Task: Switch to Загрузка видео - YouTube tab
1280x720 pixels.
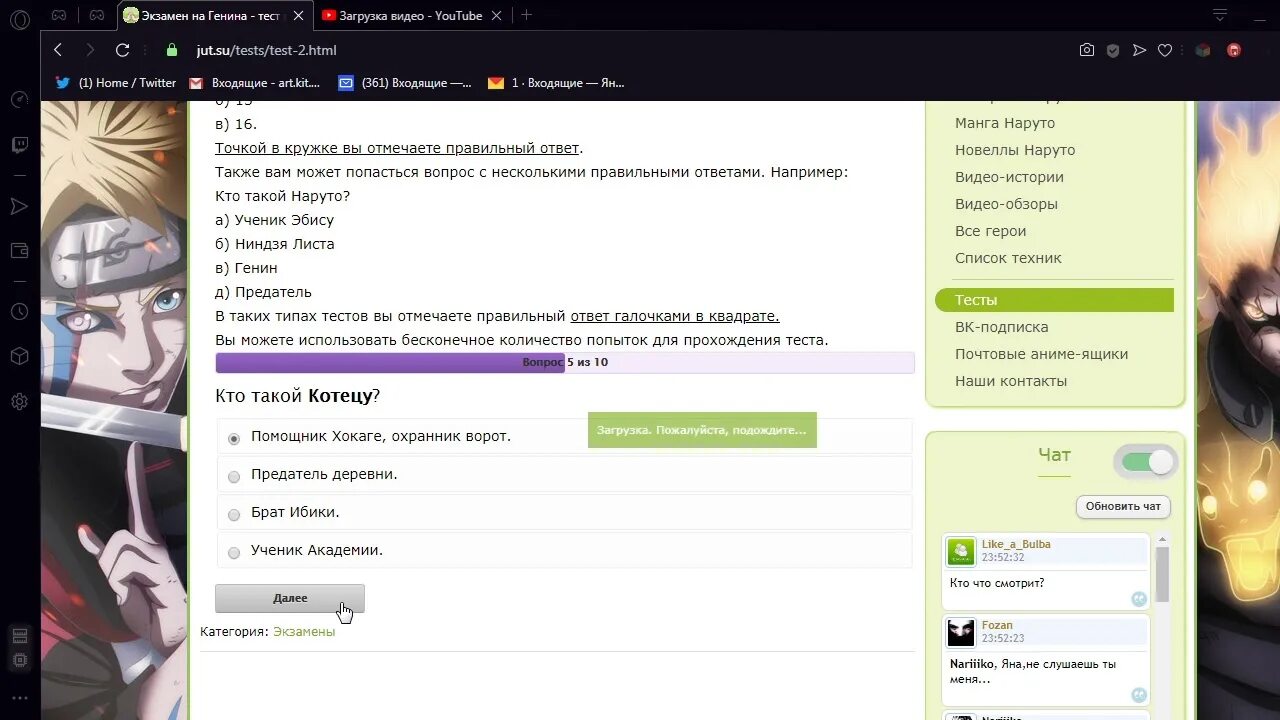Action: pos(410,15)
